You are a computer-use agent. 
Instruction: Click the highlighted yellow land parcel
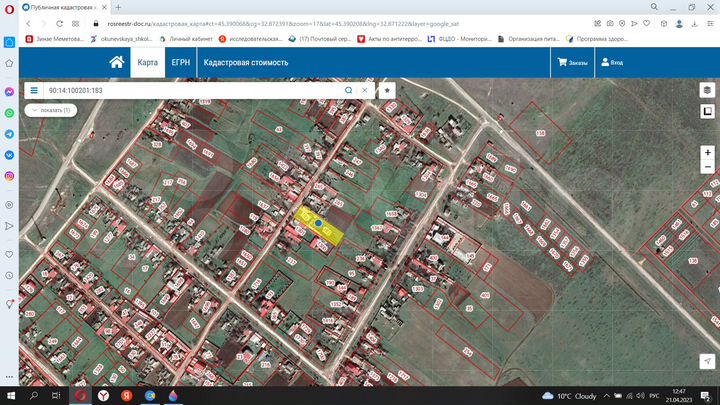coord(320,225)
